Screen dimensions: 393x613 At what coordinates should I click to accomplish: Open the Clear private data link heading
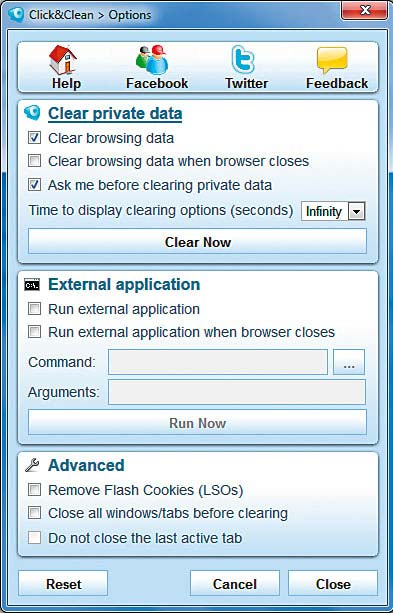[115, 113]
